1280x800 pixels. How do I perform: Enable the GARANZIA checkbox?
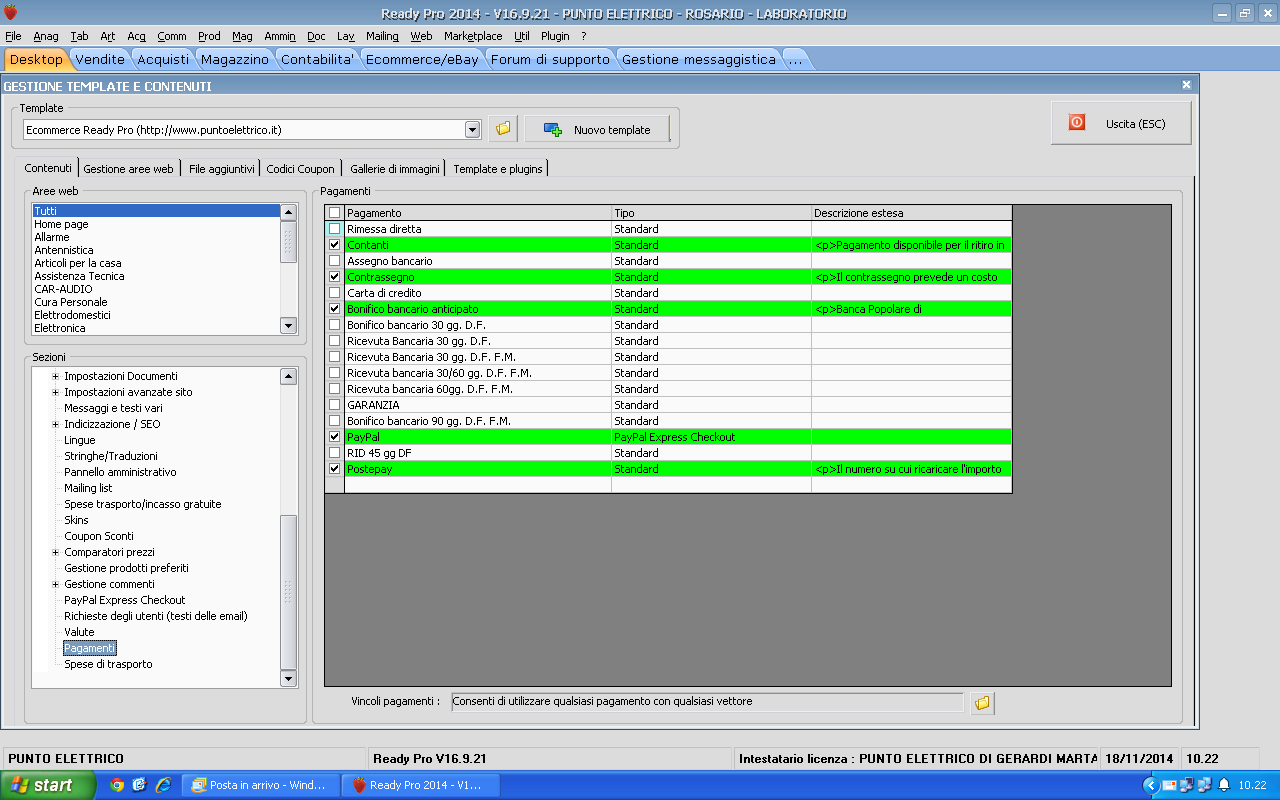(x=334, y=405)
